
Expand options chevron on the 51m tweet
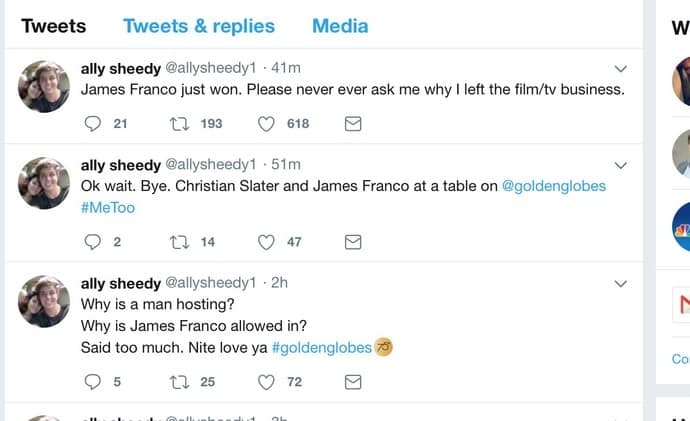pos(620,165)
